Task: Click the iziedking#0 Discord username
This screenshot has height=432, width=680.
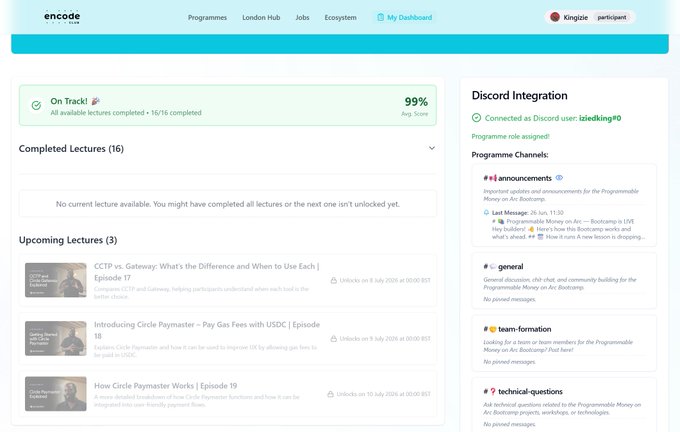Action: click(600, 118)
